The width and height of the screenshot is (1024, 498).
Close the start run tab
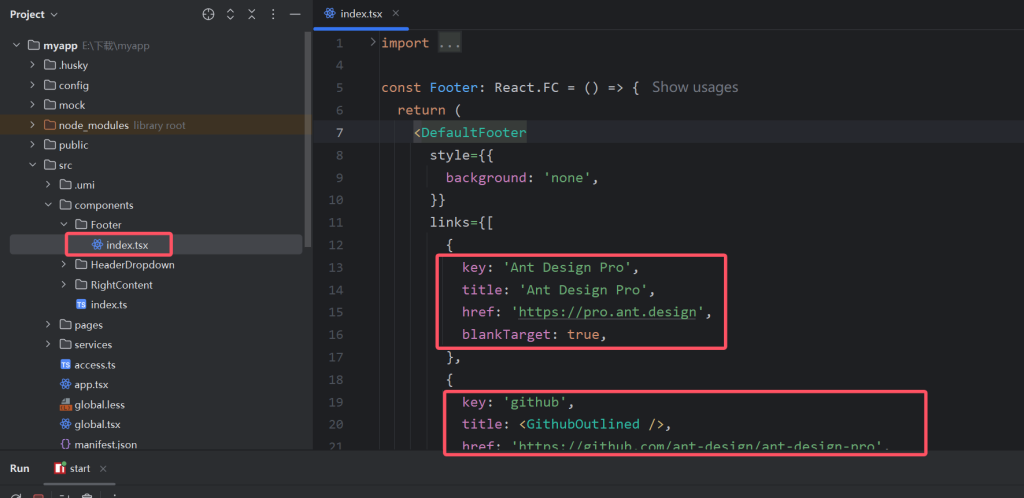click(103, 469)
